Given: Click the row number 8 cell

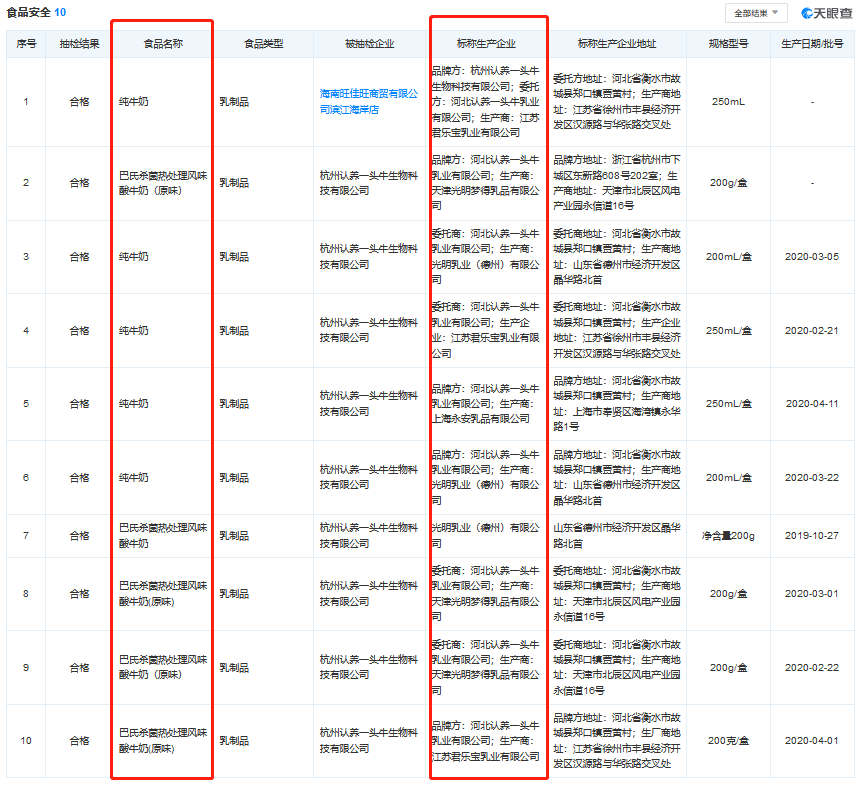Looking at the screenshot, I should [x=26, y=593].
